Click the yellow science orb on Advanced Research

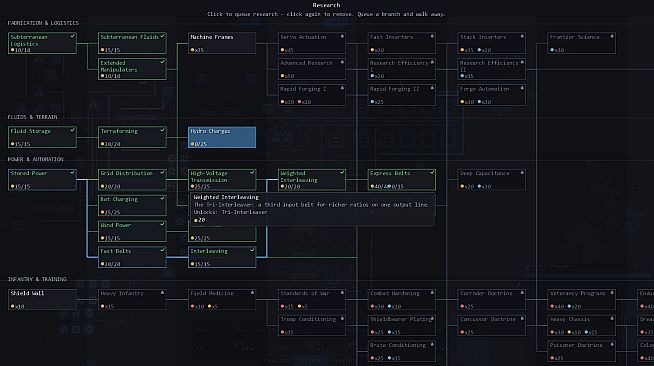pyautogui.click(x=282, y=76)
